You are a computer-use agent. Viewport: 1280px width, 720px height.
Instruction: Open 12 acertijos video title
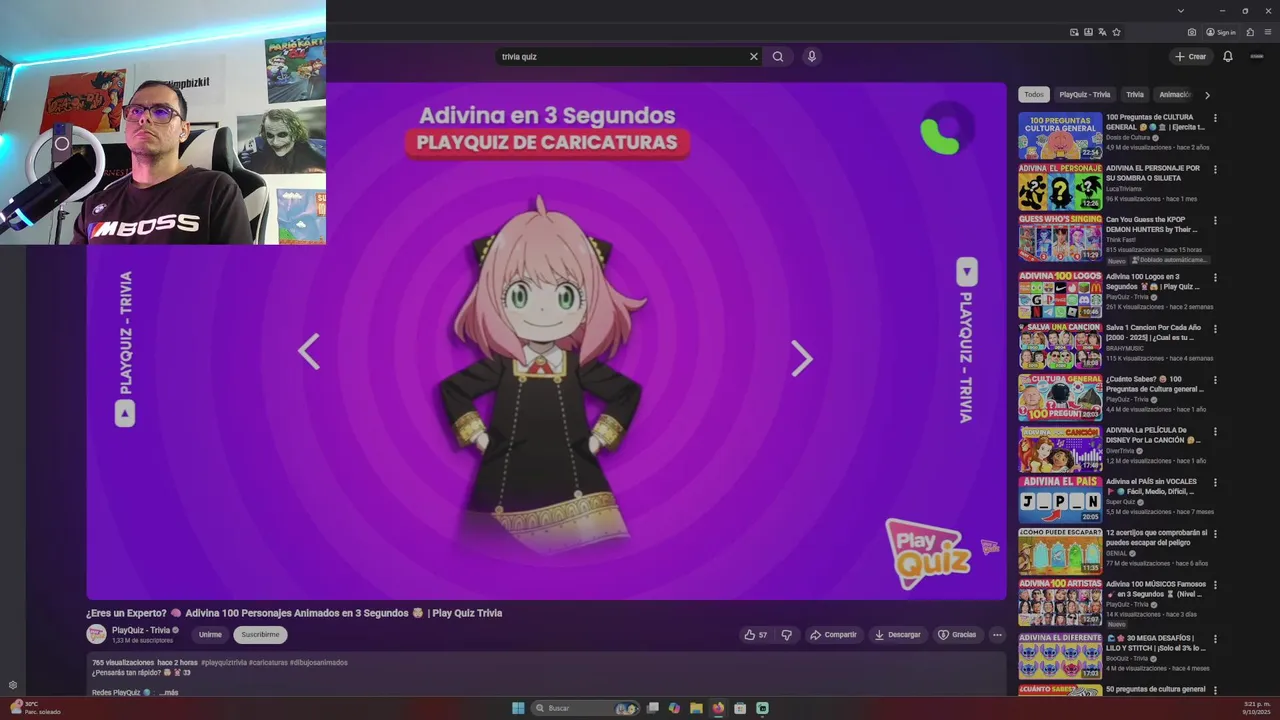pyautogui.click(x=1156, y=538)
